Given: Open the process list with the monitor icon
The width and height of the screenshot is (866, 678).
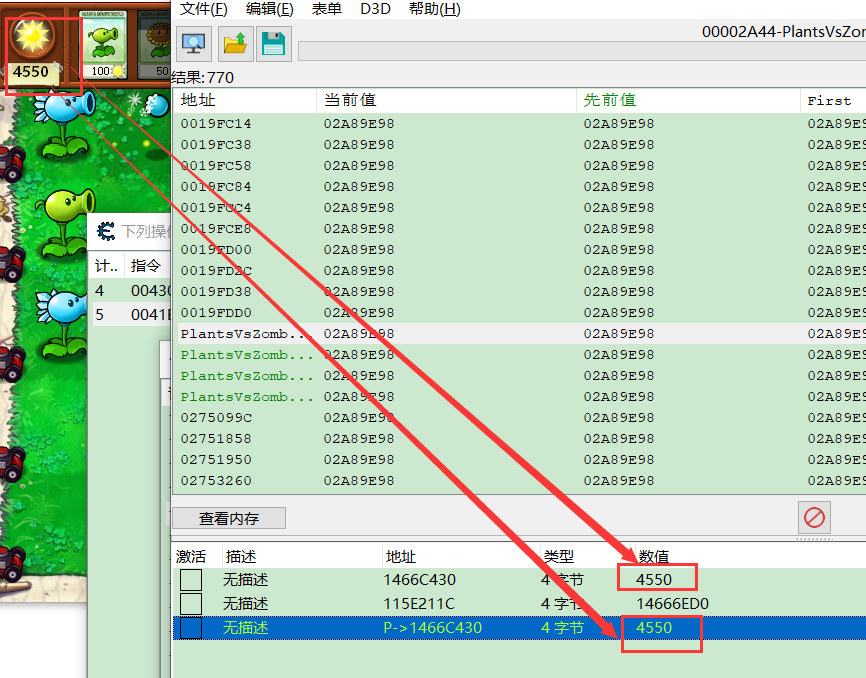Looking at the screenshot, I should click(x=193, y=44).
